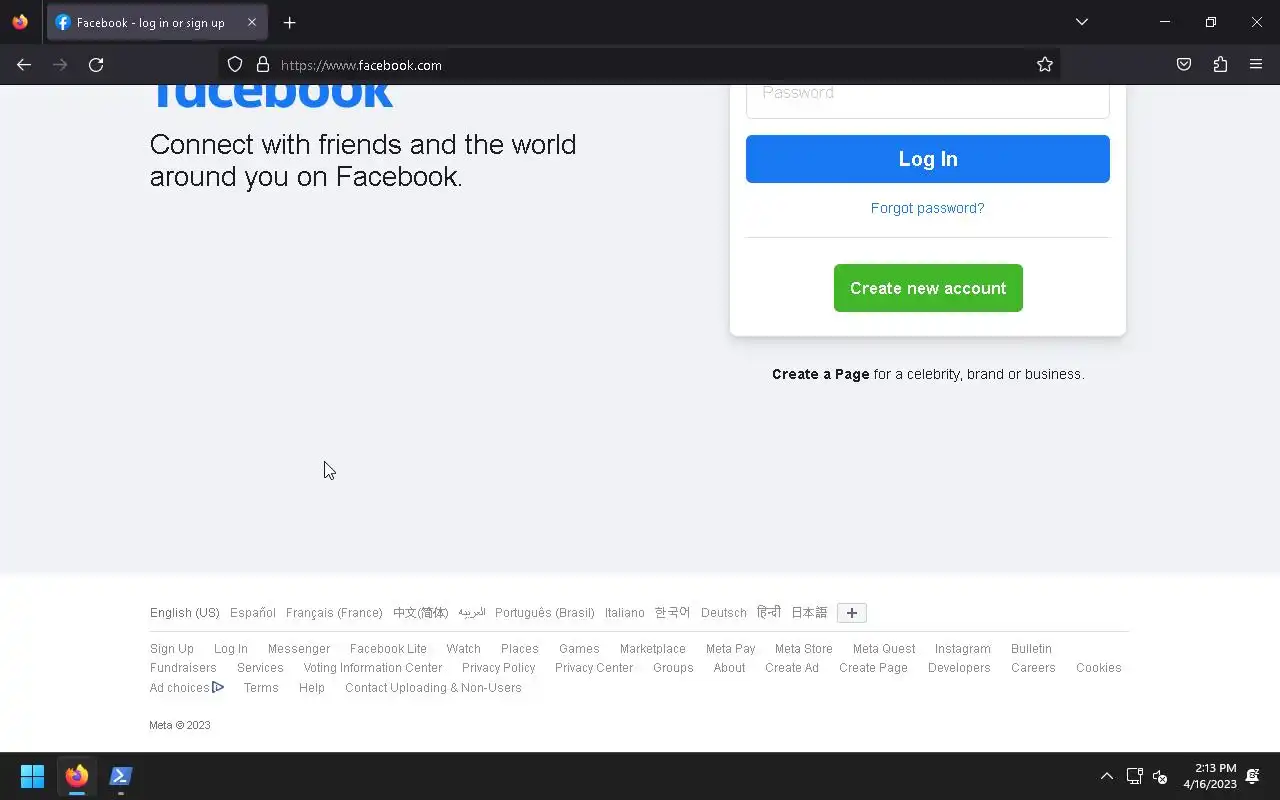The width and height of the screenshot is (1280, 800).
Task: Open Games footer link
Action: click(x=579, y=649)
